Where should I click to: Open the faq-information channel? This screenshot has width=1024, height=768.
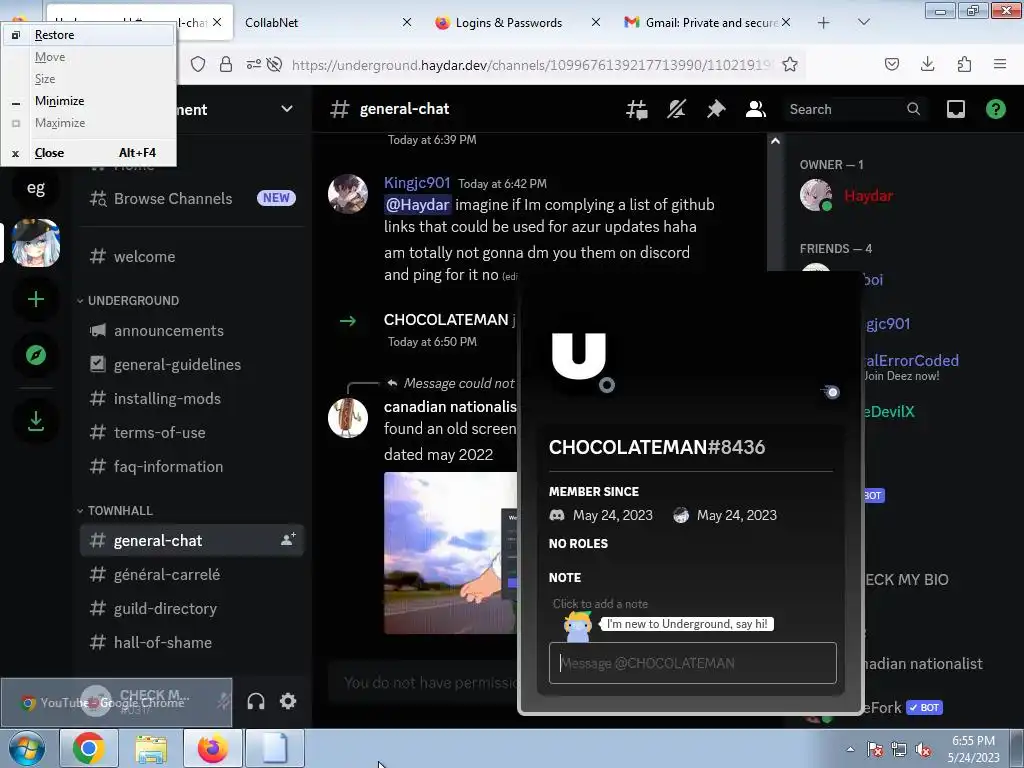click(x=192, y=466)
